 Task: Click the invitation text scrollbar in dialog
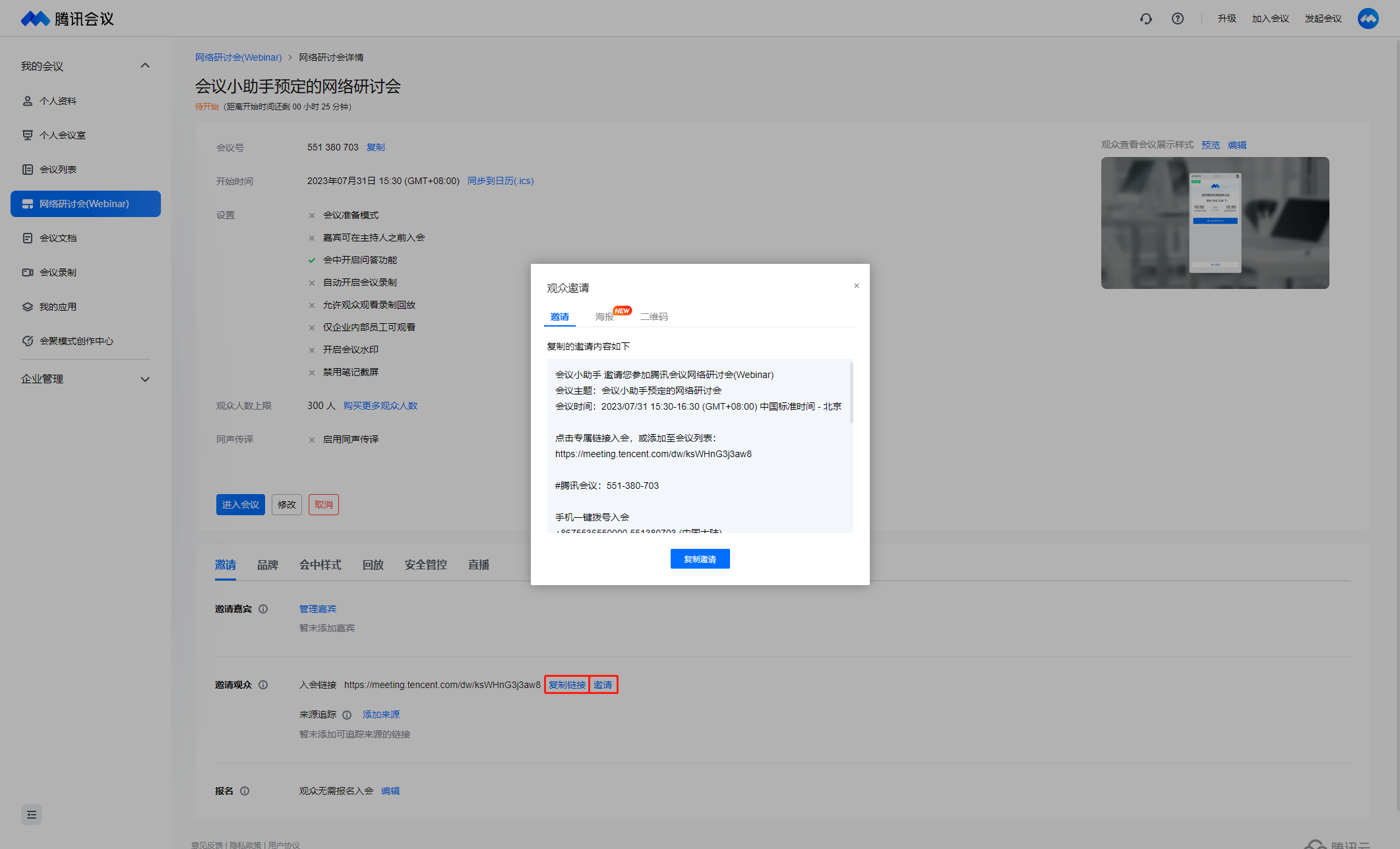tap(851, 393)
